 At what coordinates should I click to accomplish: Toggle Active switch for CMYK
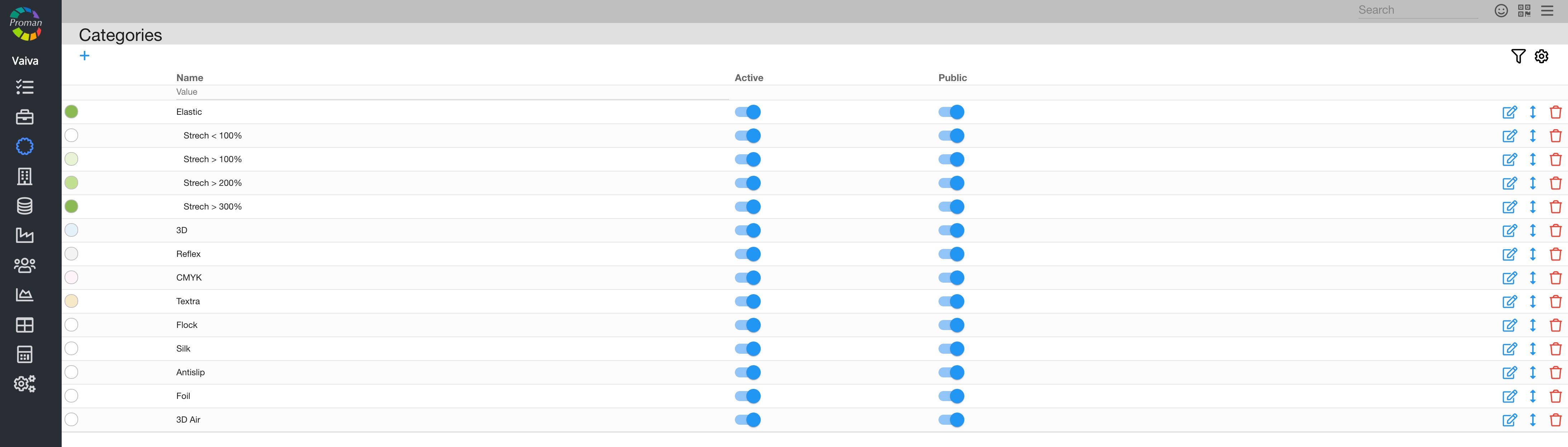(747, 278)
